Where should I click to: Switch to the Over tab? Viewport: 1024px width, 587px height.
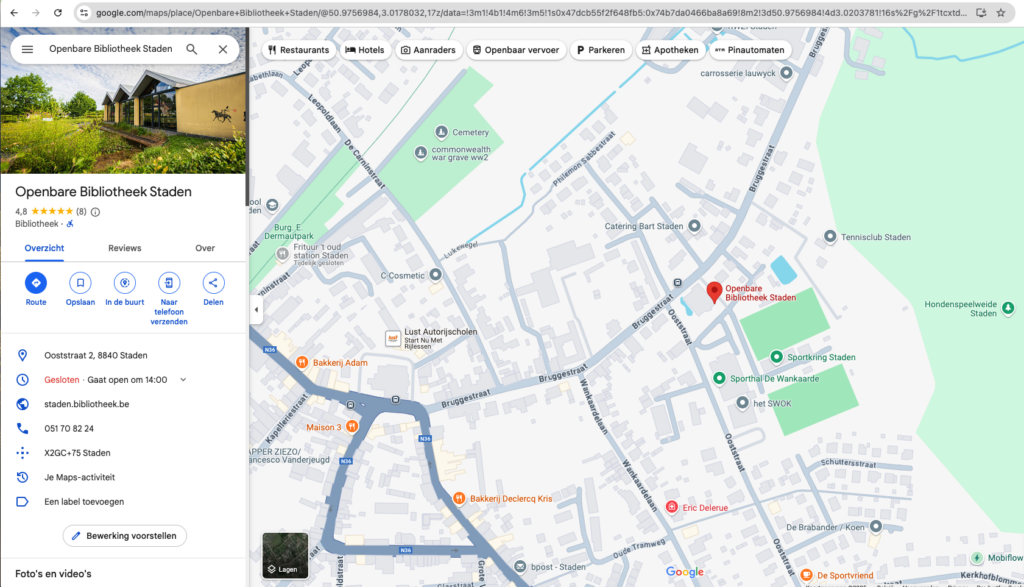point(205,248)
